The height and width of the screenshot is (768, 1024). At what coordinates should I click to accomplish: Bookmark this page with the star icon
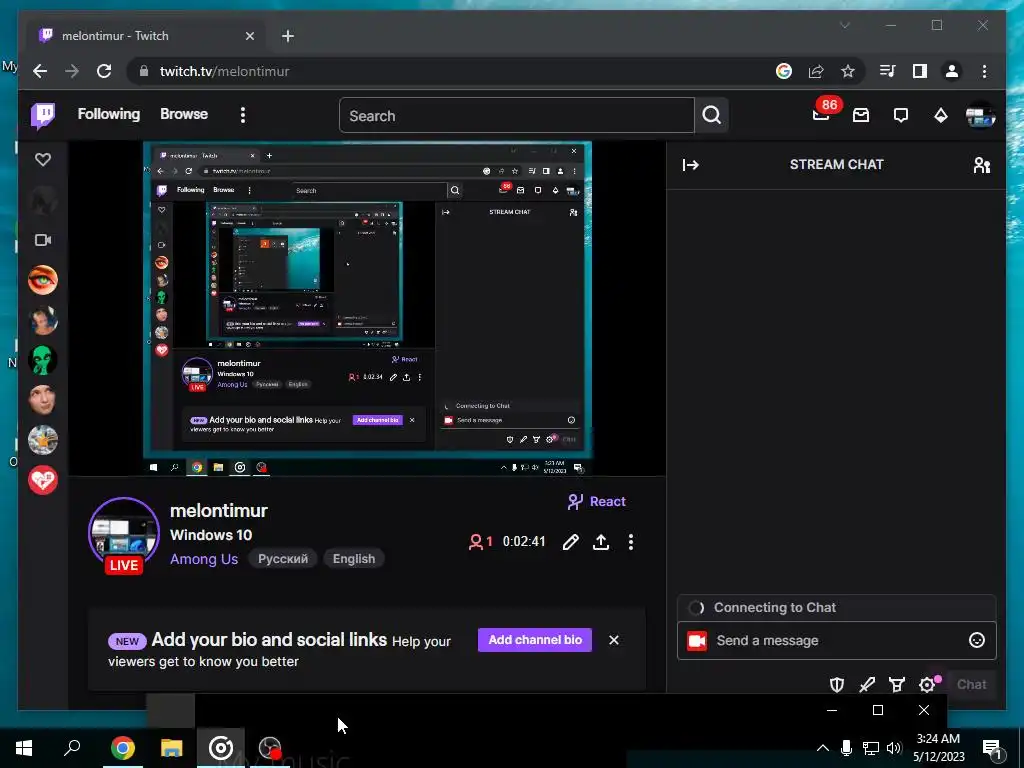click(x=848, y=71)
